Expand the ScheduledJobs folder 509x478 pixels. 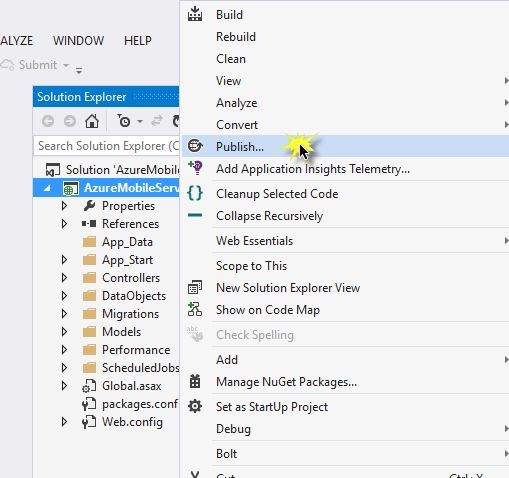pos(64,368)
